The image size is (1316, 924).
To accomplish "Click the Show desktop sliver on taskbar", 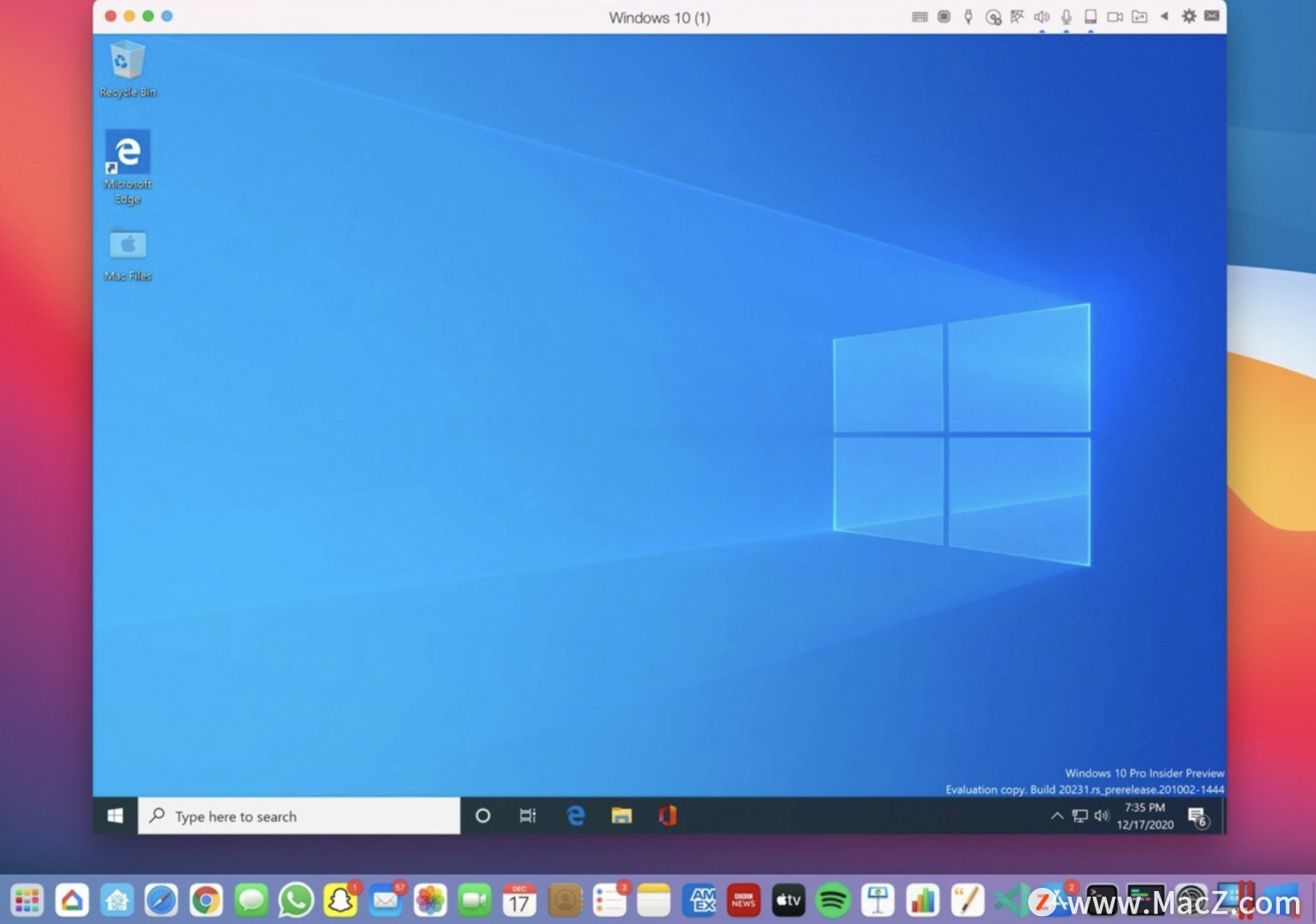I will 1223,815.
